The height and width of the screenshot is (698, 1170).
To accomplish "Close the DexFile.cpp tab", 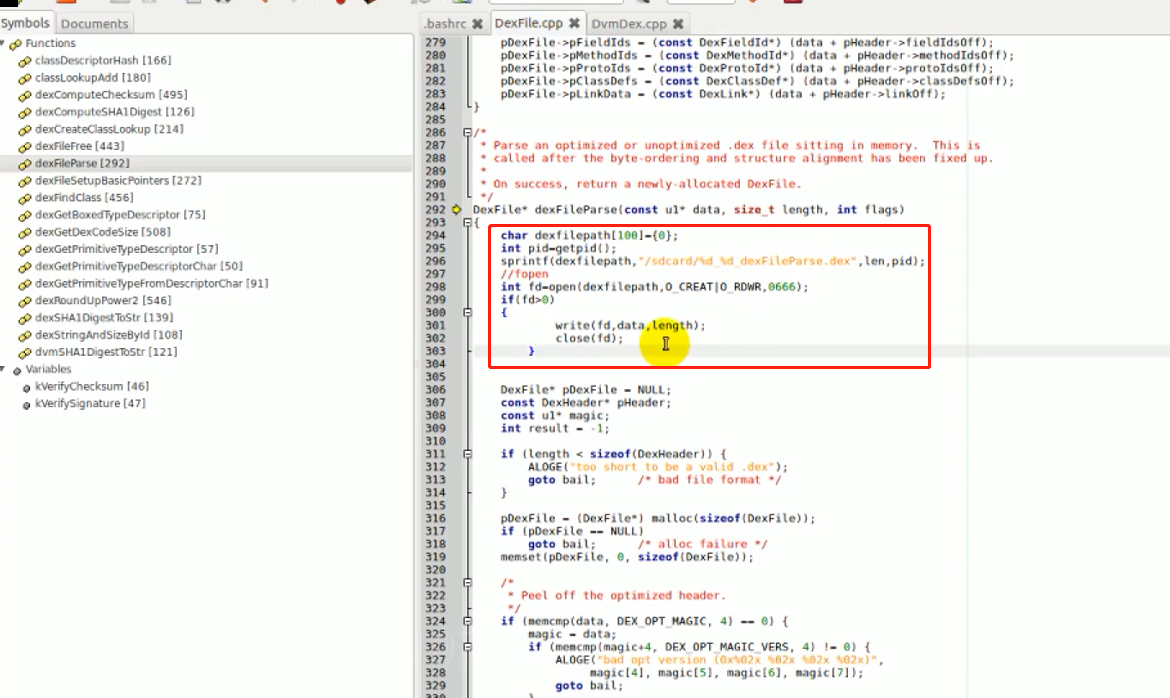I will tap(574, 23).
